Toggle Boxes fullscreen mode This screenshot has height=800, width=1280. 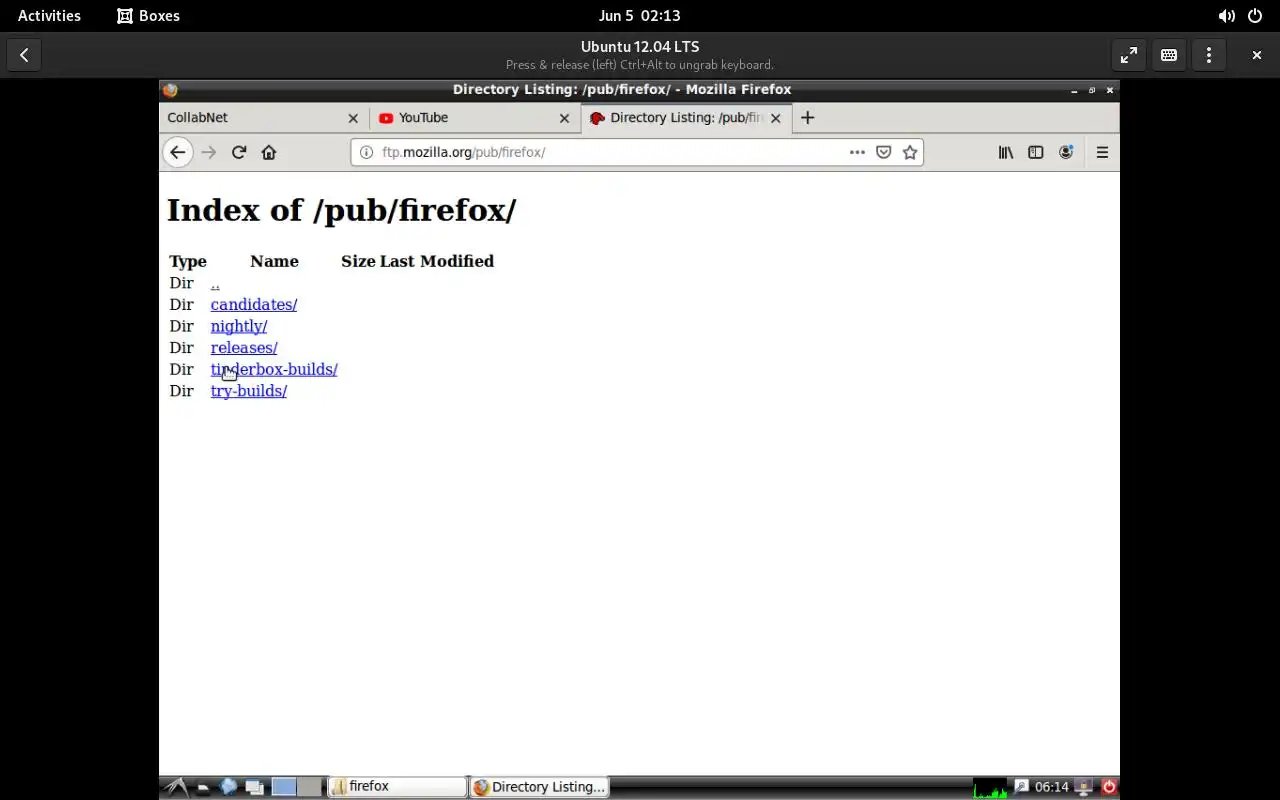click(x=1129, y=55)
